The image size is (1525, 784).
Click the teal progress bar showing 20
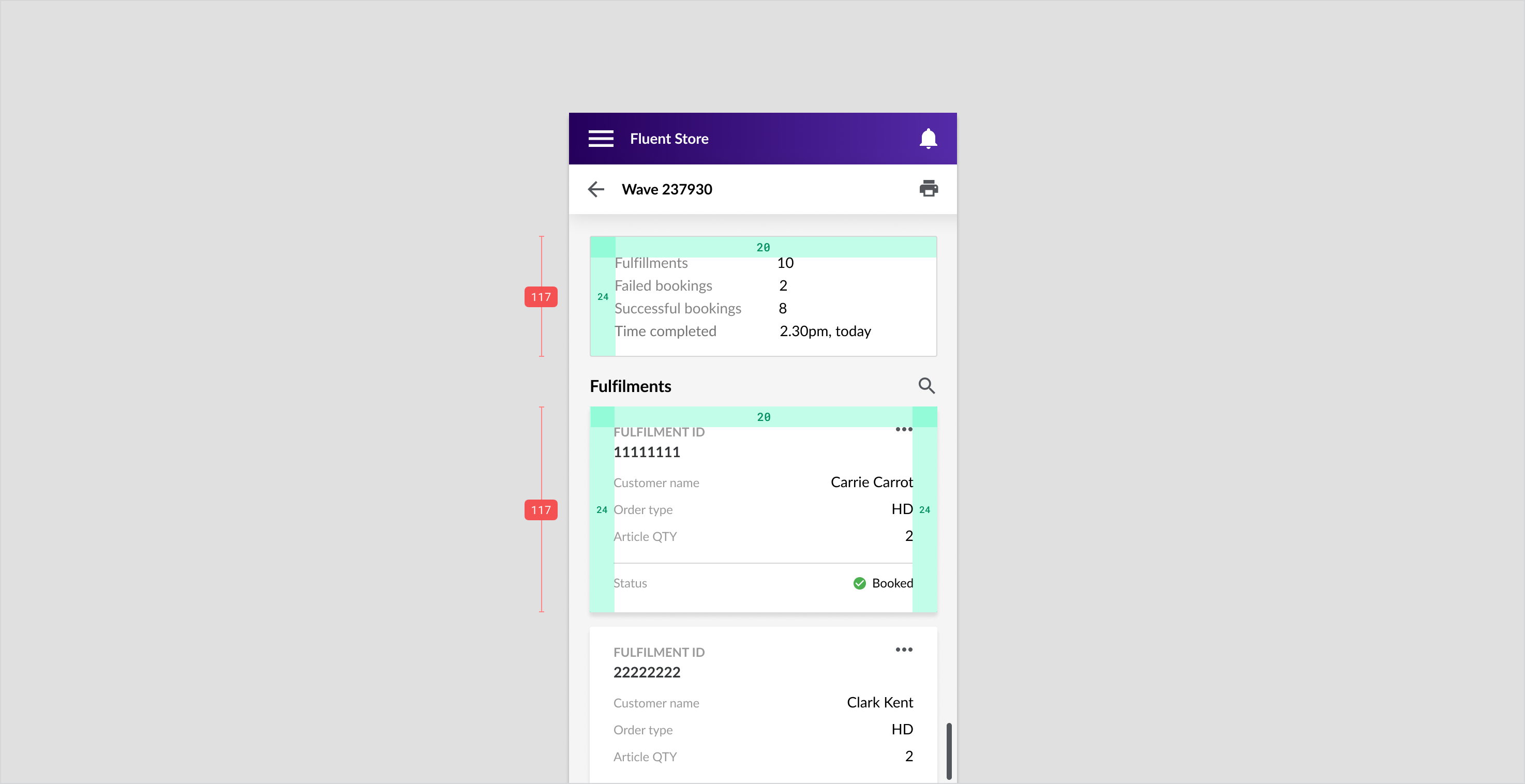point(763,245)
